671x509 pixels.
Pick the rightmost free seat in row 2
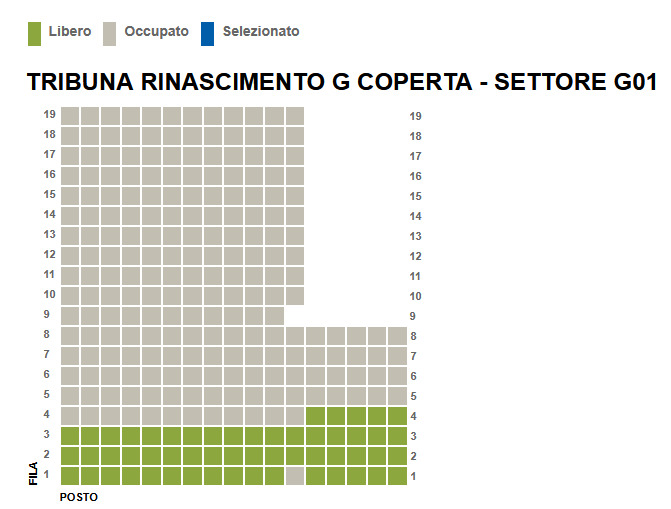pyautogui.click(x=397, y=456)
